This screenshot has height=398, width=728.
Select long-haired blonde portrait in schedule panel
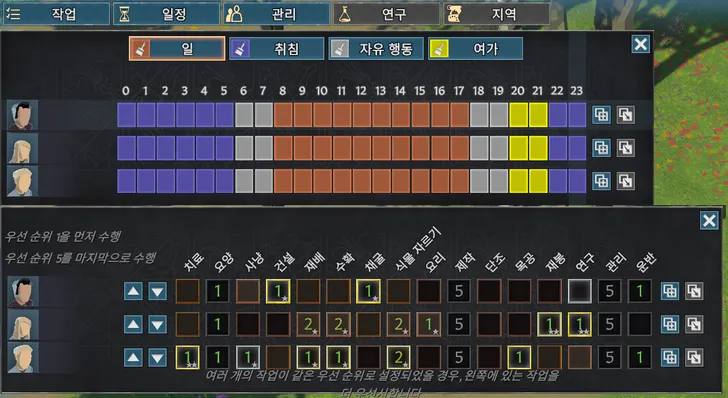(x=22, y=149)
